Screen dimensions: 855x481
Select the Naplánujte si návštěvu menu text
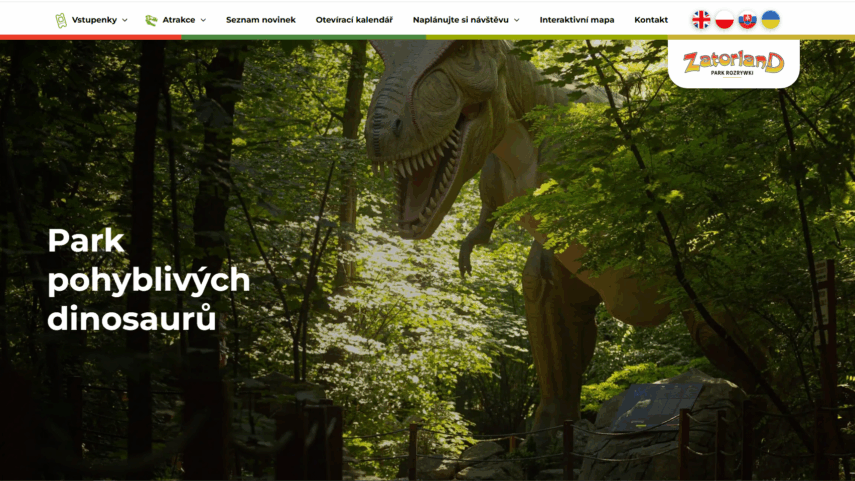click(461, 20)
